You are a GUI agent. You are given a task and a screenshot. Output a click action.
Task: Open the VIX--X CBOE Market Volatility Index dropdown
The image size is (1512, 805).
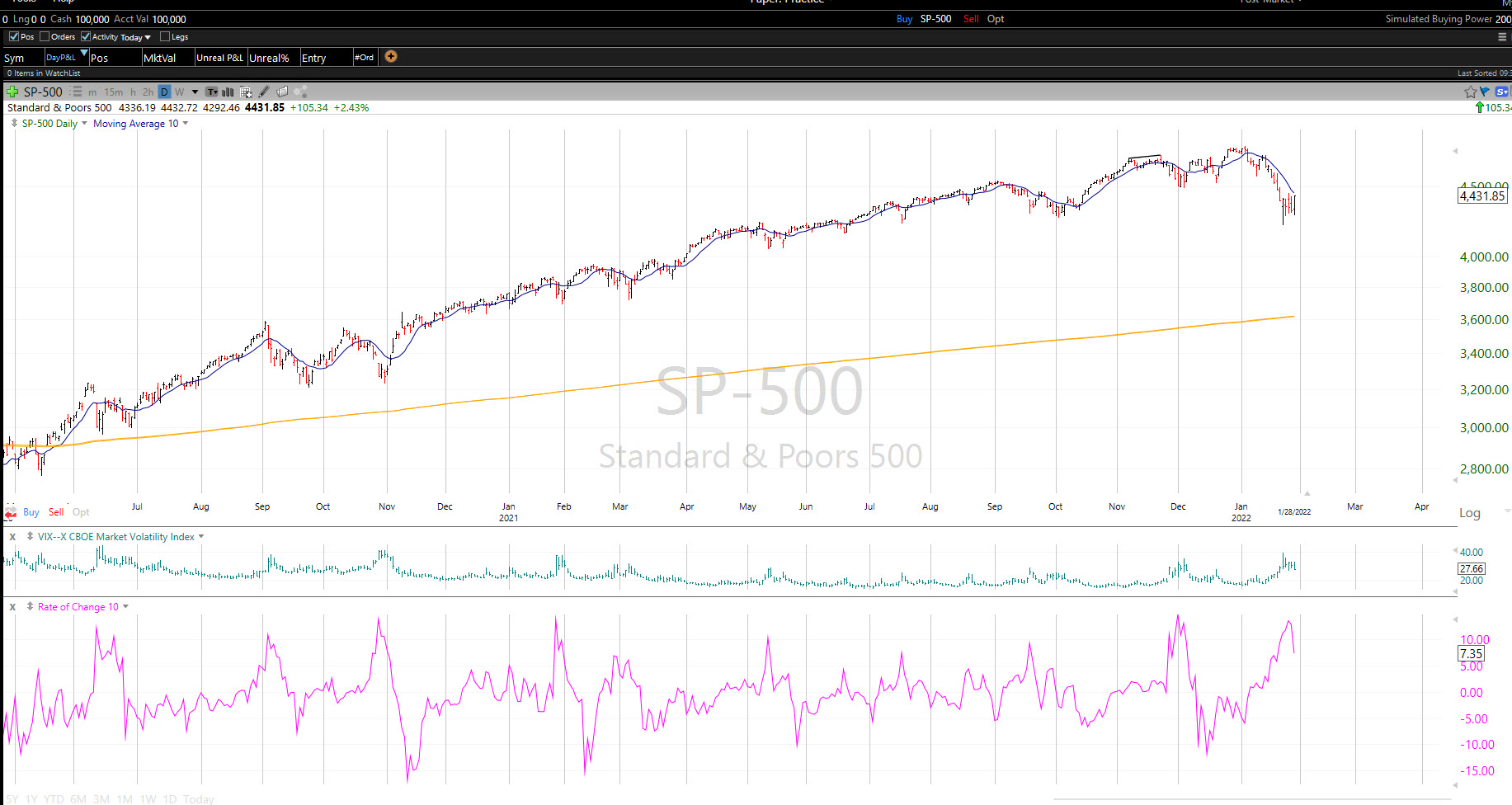[201, 536]
